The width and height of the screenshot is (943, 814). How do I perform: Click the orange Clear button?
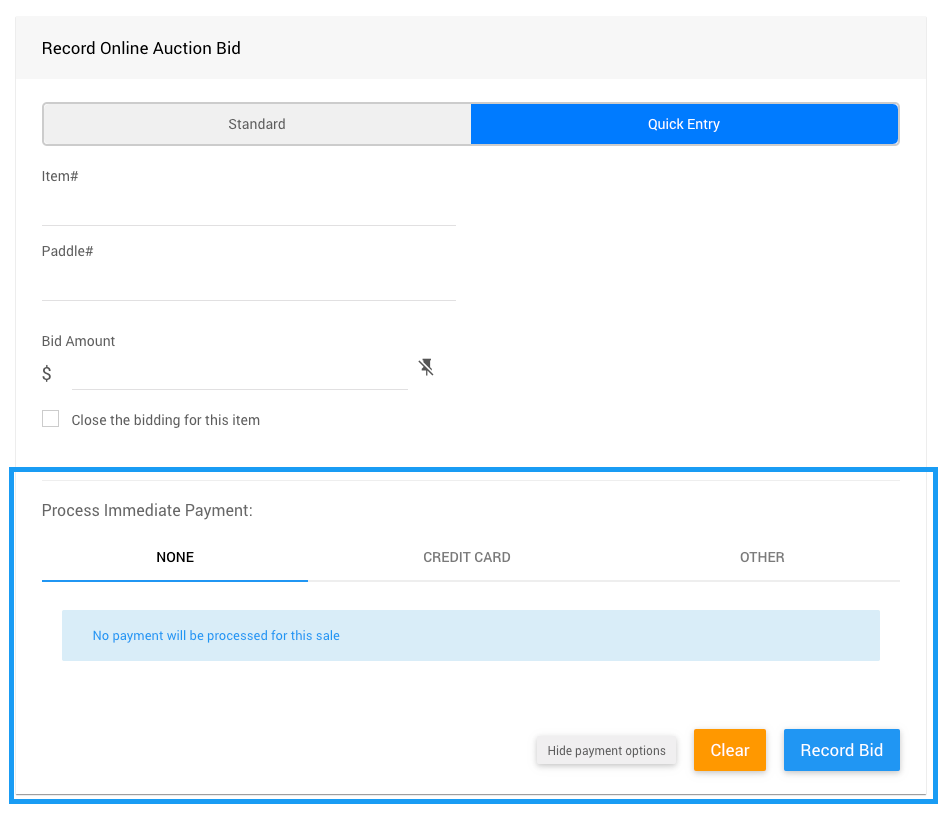[x=730, y=750]
